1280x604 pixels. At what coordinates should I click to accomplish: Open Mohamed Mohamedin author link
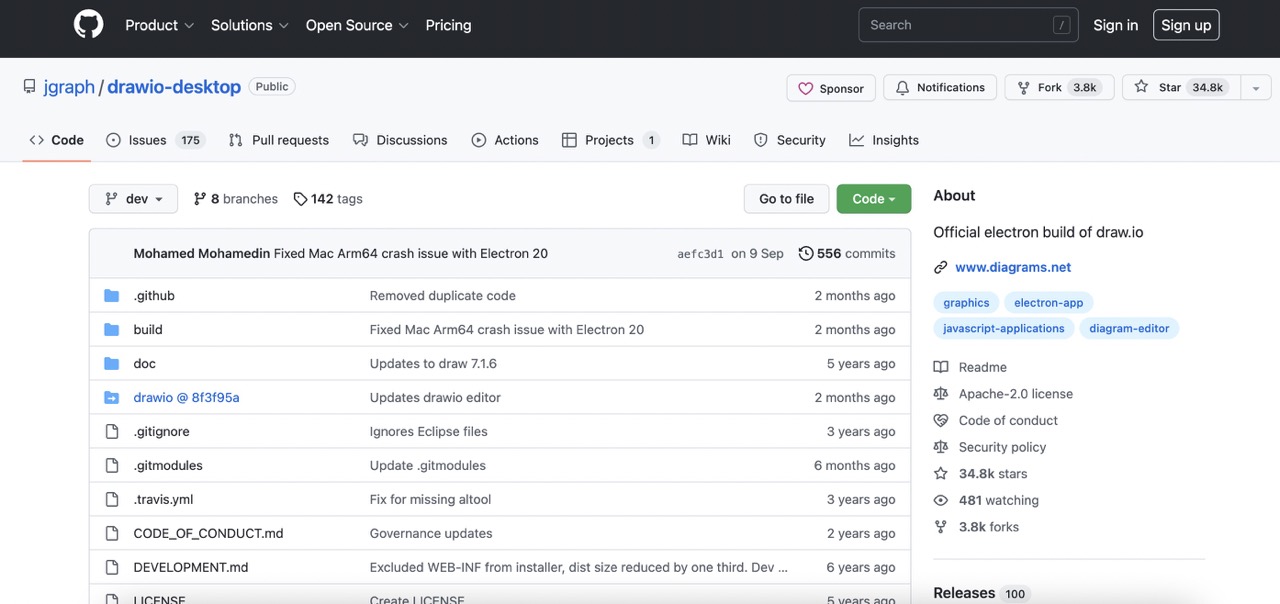pyautogui.click(x=202, y=253)
